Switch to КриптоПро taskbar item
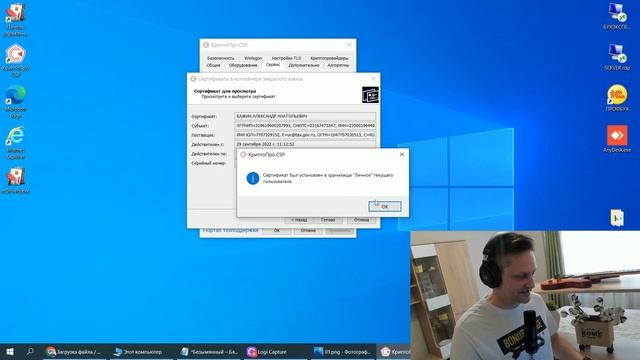This screenshot has height=360, width=640. pos(394,352)
